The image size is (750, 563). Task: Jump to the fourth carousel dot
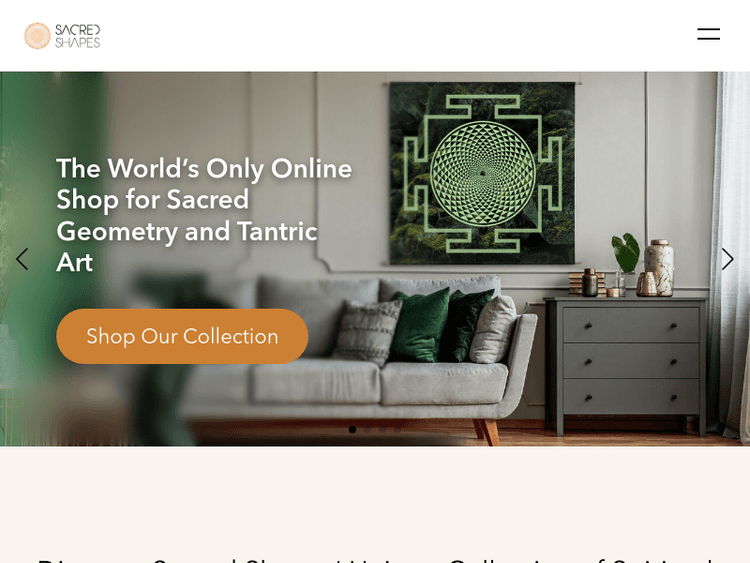click(397, 430)
